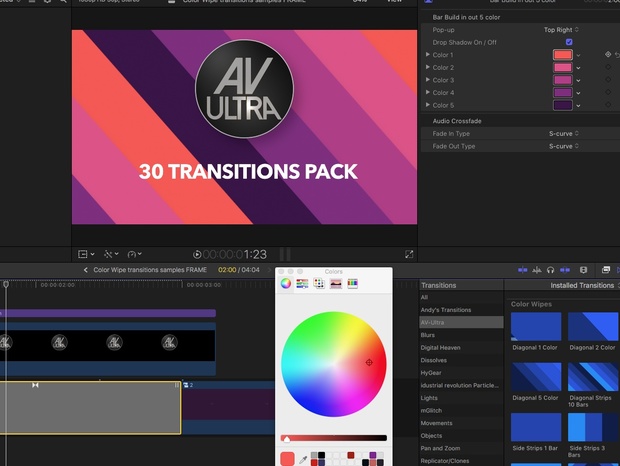Toggle solo headphones icon
620x466 pixels.
tap(550, 270)
